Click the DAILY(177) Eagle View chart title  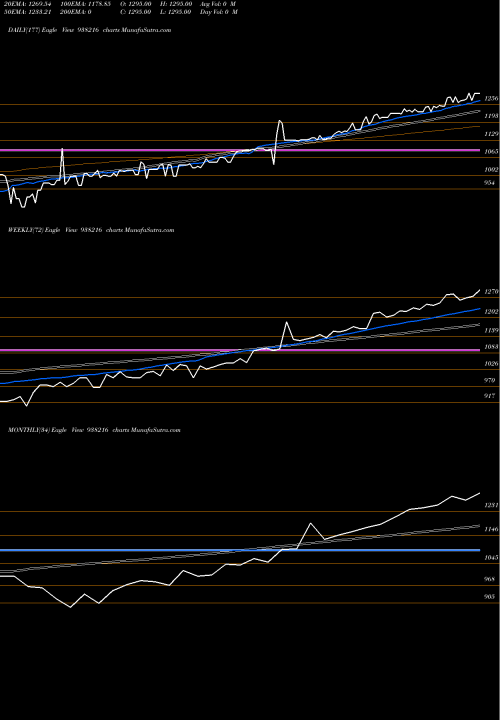pos(90,30)
